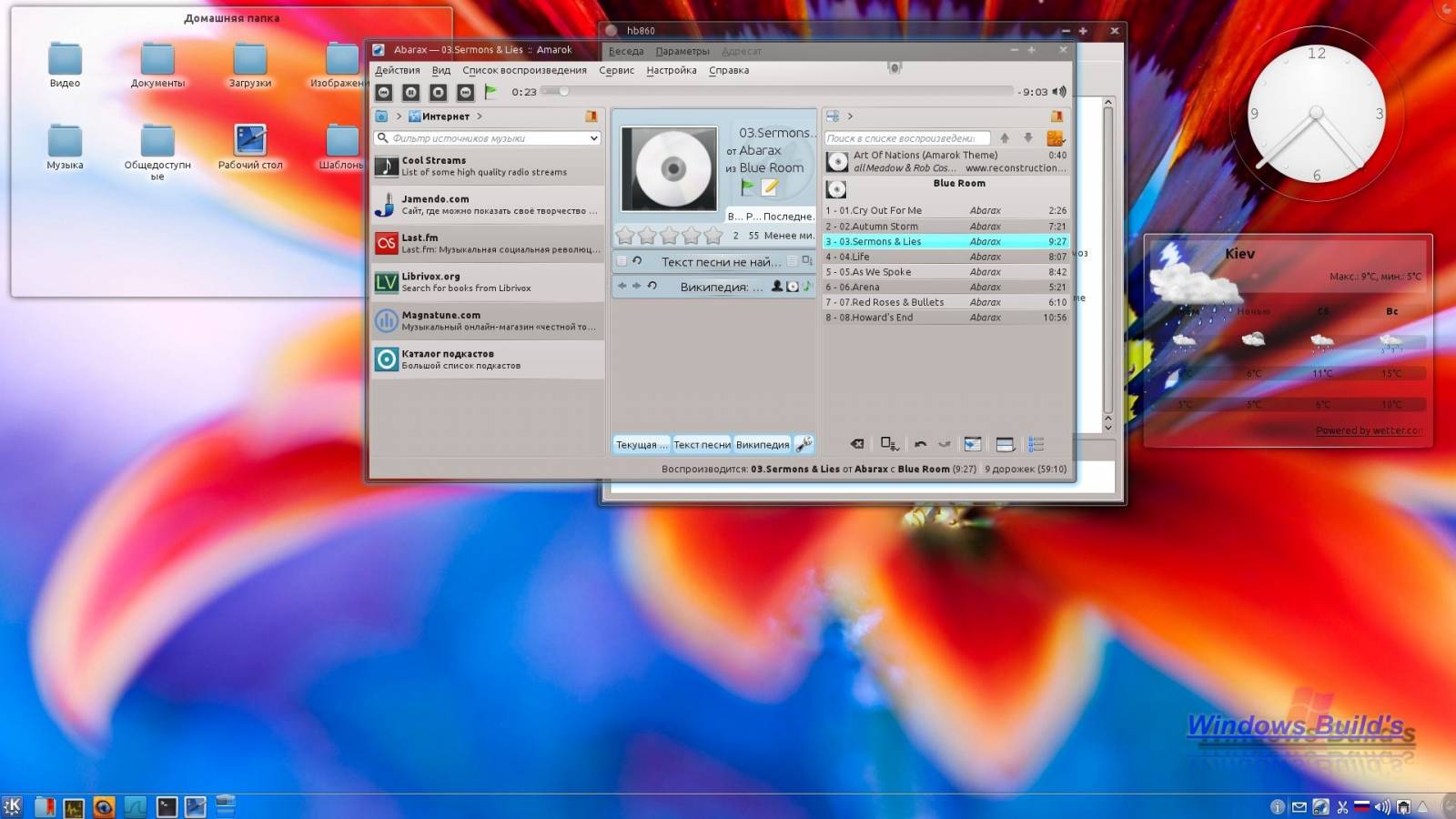Click green flag under track info
This screenshot has height=819, width=1456.
pyautogui.click(x=748, y=187)
